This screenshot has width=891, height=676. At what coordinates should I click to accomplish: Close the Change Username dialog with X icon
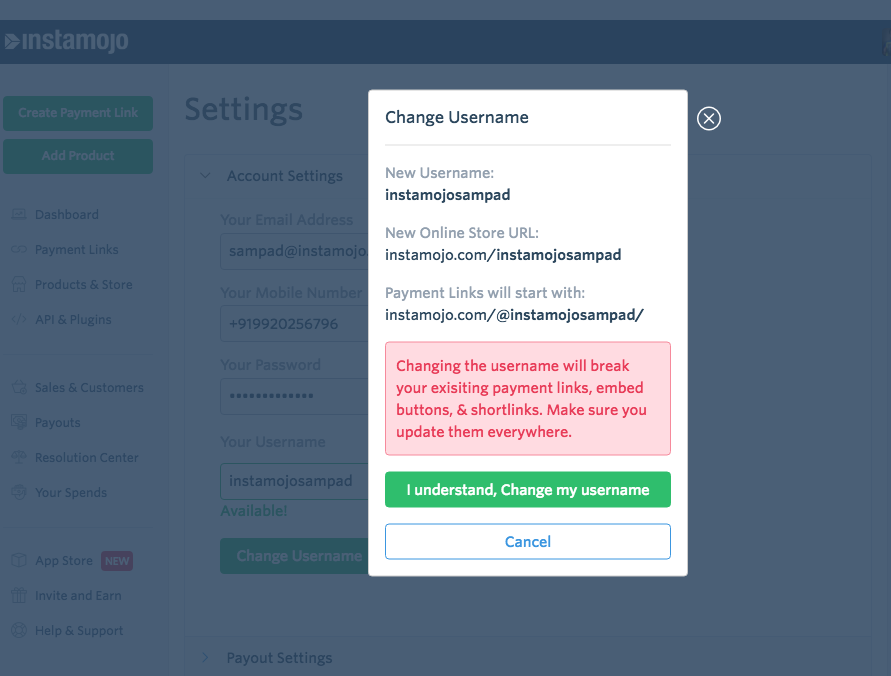(708, 119)
